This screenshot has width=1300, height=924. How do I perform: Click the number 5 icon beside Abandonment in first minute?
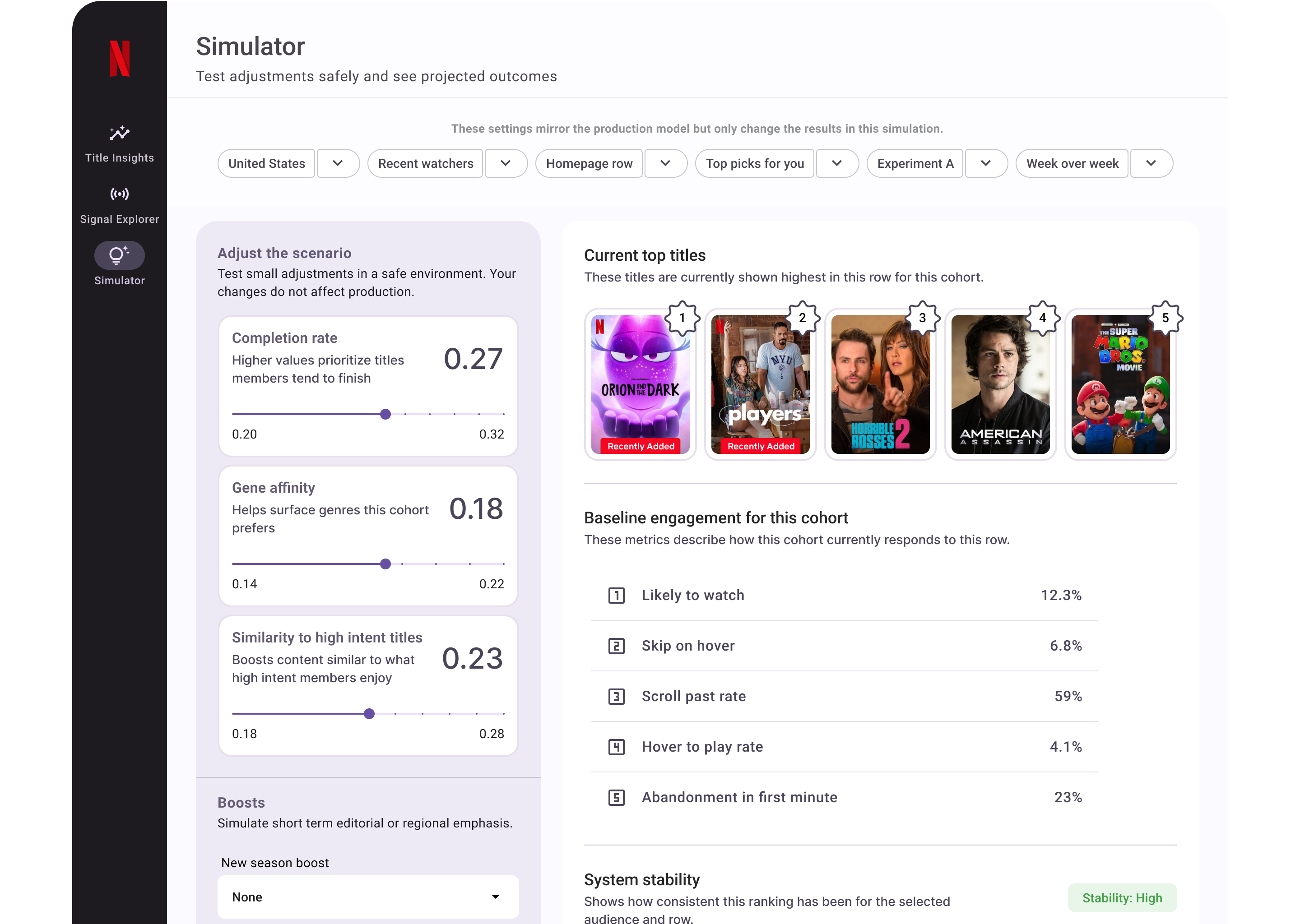617,798
